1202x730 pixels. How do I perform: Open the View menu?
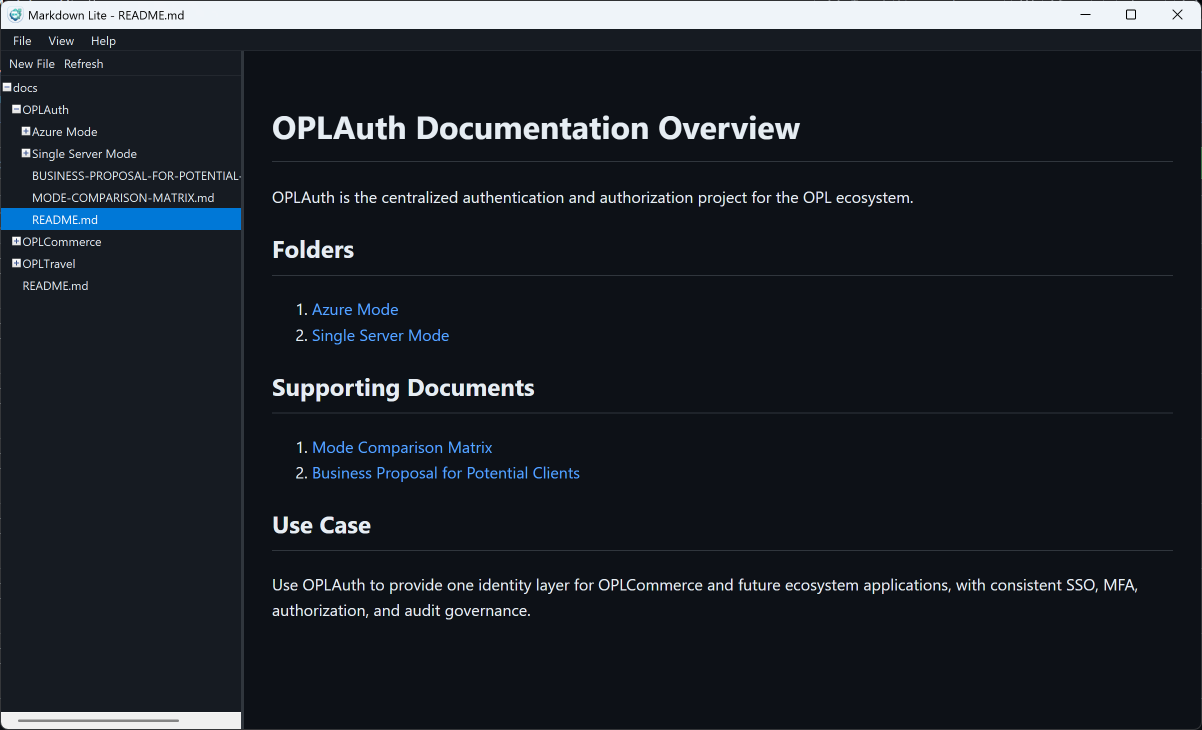click(x=61, y=40)
